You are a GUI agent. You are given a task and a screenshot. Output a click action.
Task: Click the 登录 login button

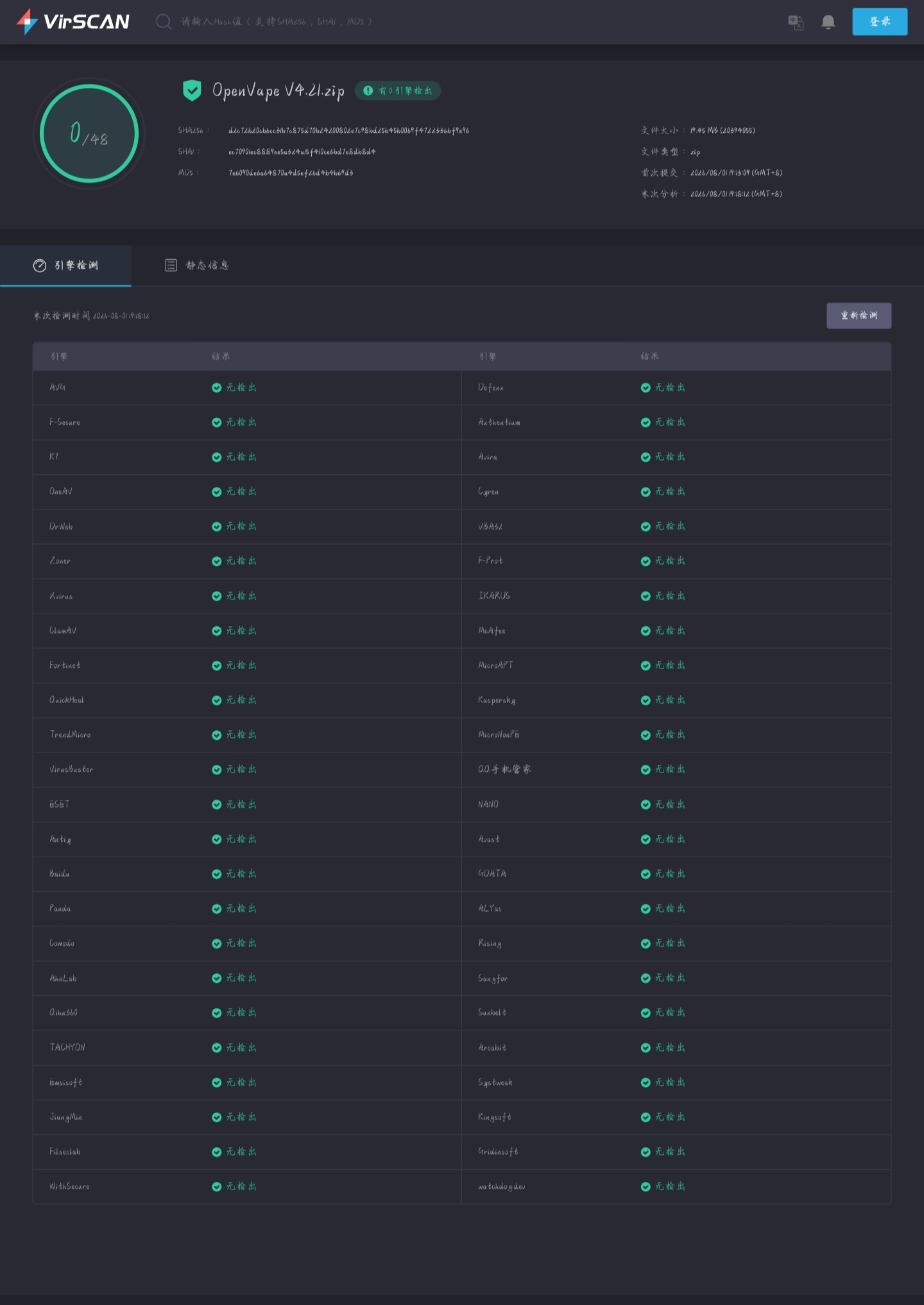[x=880, y=22]
